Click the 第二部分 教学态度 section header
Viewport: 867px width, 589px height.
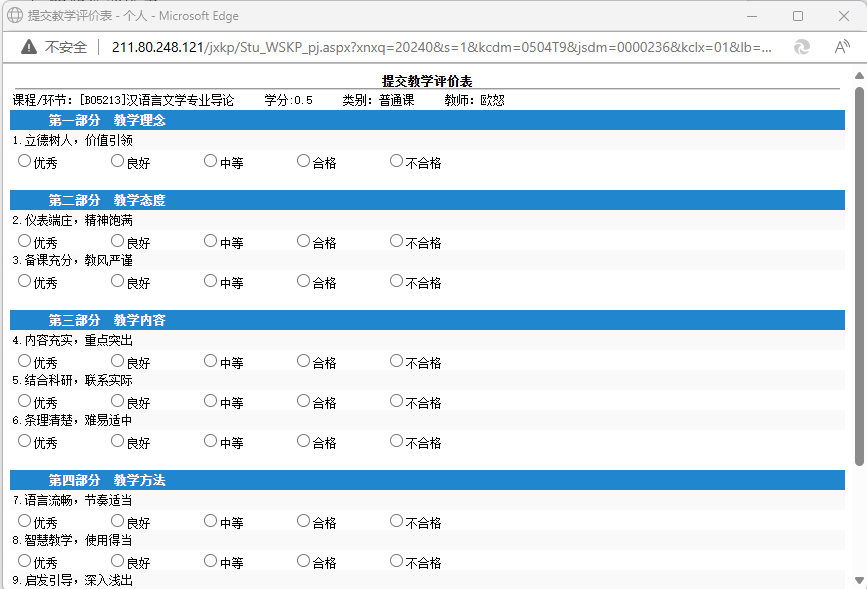point(107,201)
